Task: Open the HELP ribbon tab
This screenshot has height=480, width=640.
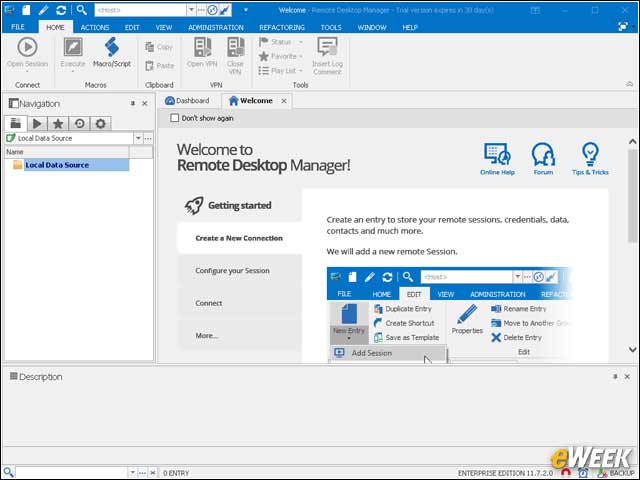Action: pyautogui.click(x=410, y=27)
